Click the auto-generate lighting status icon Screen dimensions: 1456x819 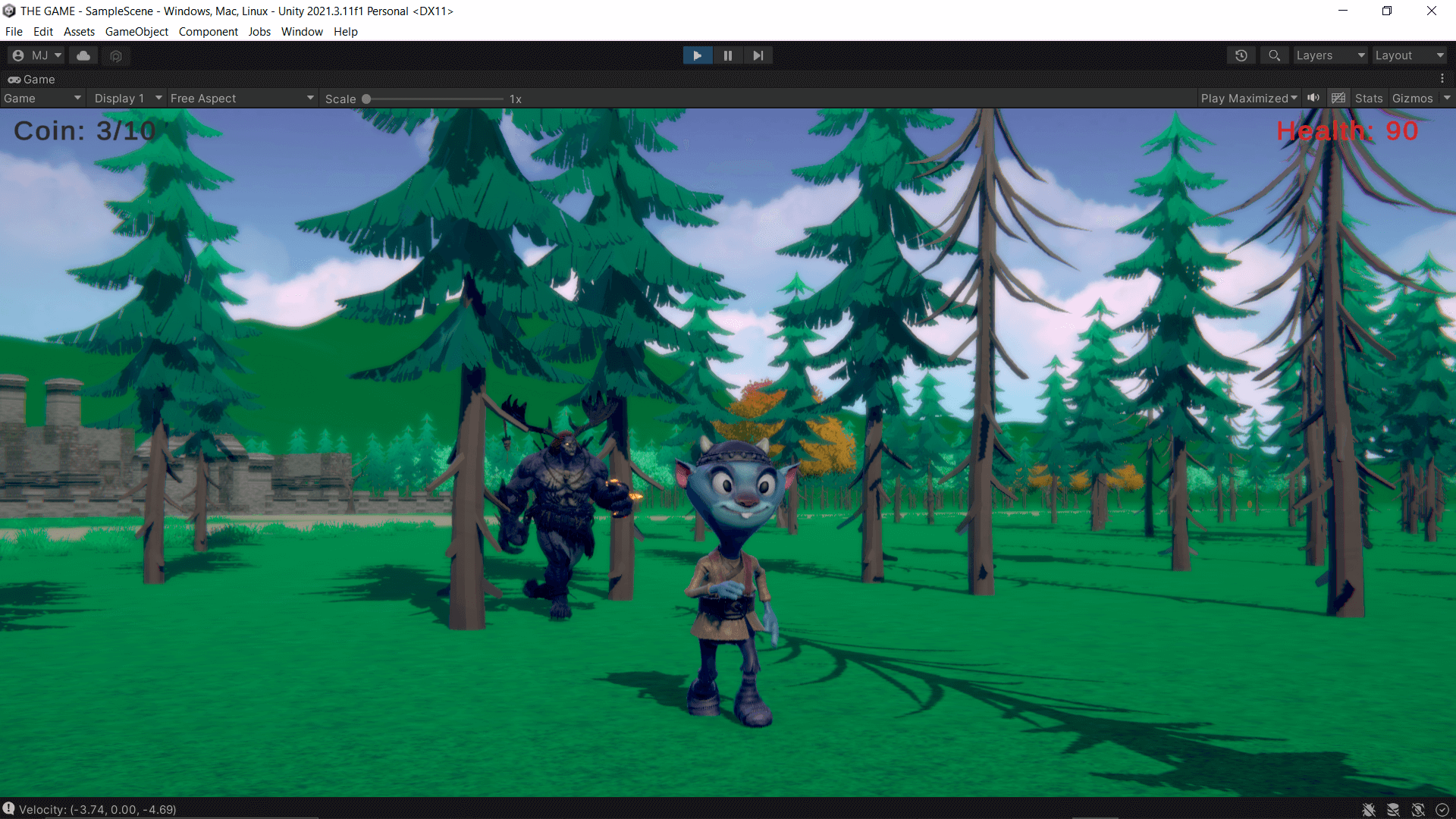coord(1418,810)
